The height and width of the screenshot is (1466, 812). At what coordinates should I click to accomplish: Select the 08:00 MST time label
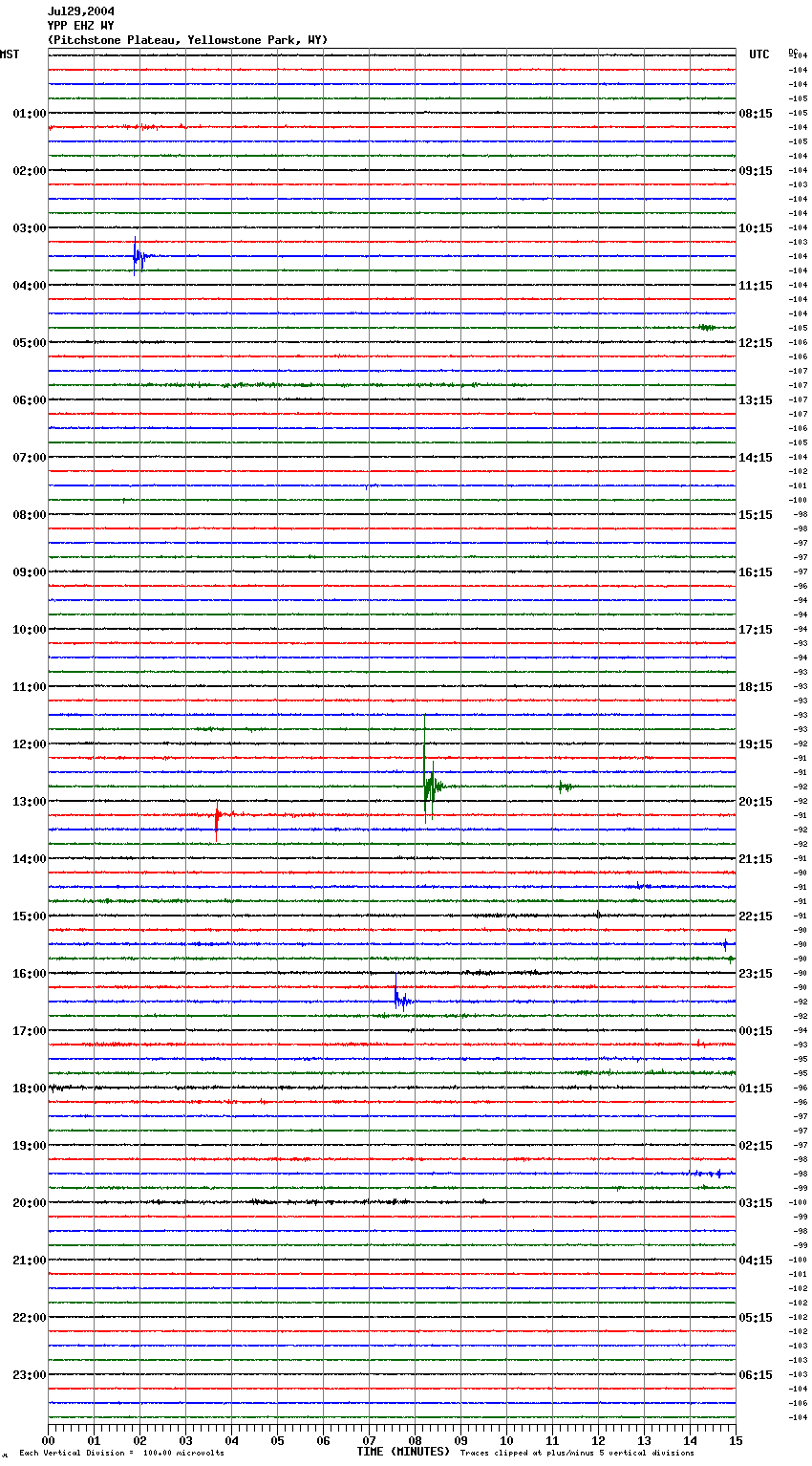(x=30, y=515)
